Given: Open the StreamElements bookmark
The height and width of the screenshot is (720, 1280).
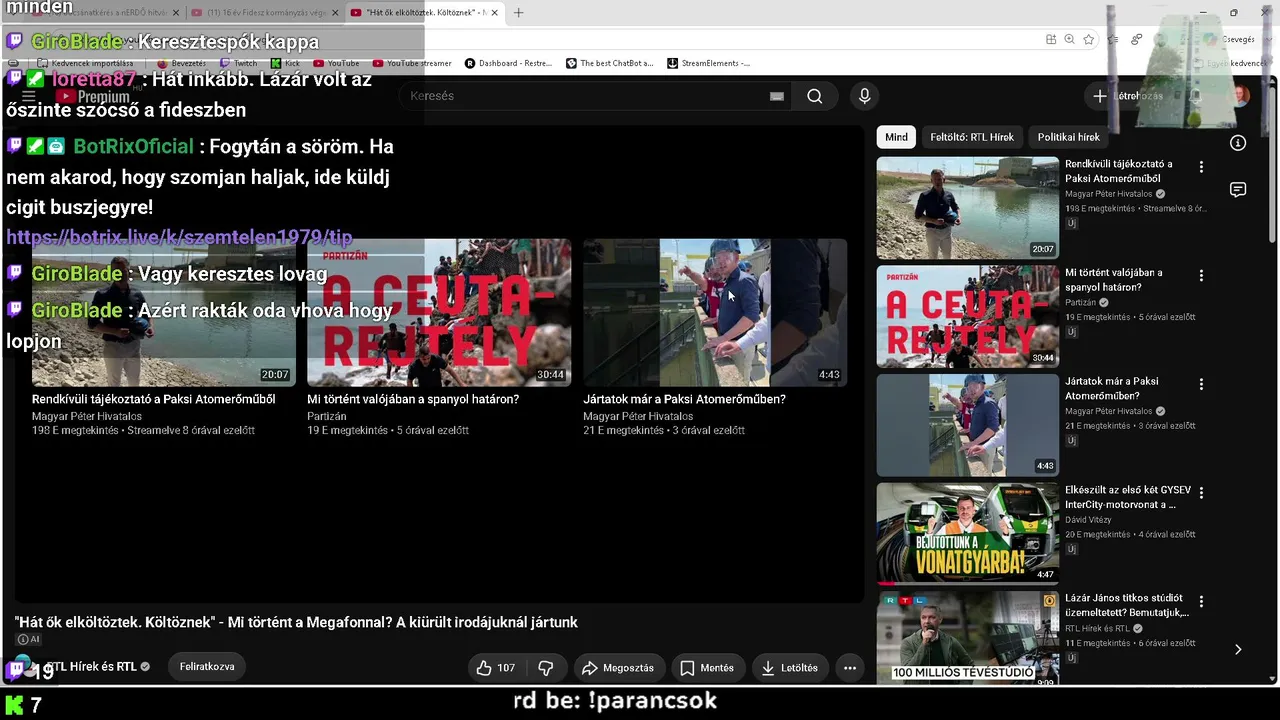Looking at the screenshot, I should tap(709, 63).
